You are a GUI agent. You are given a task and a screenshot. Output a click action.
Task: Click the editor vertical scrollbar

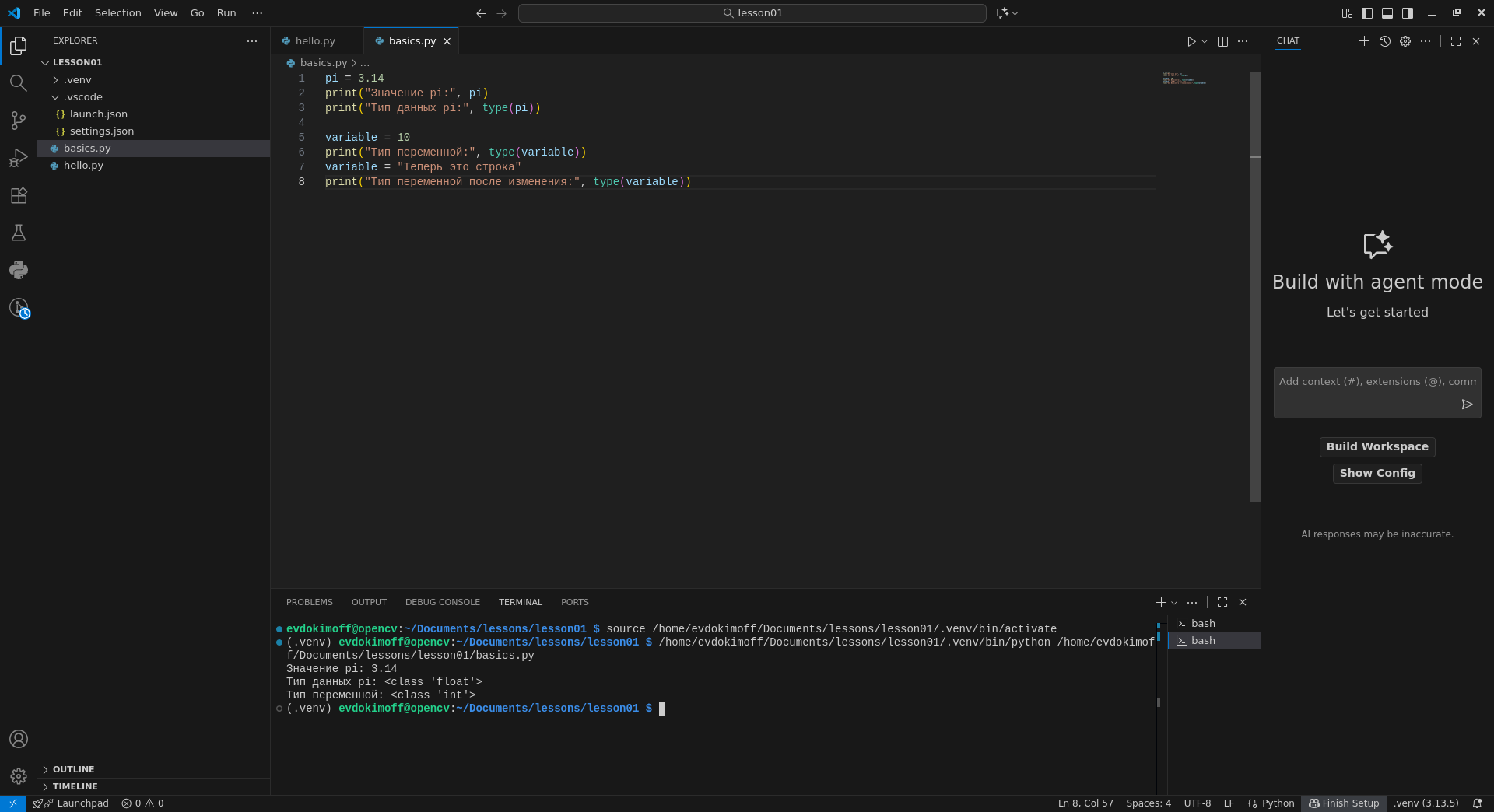tap(1254, 311)
